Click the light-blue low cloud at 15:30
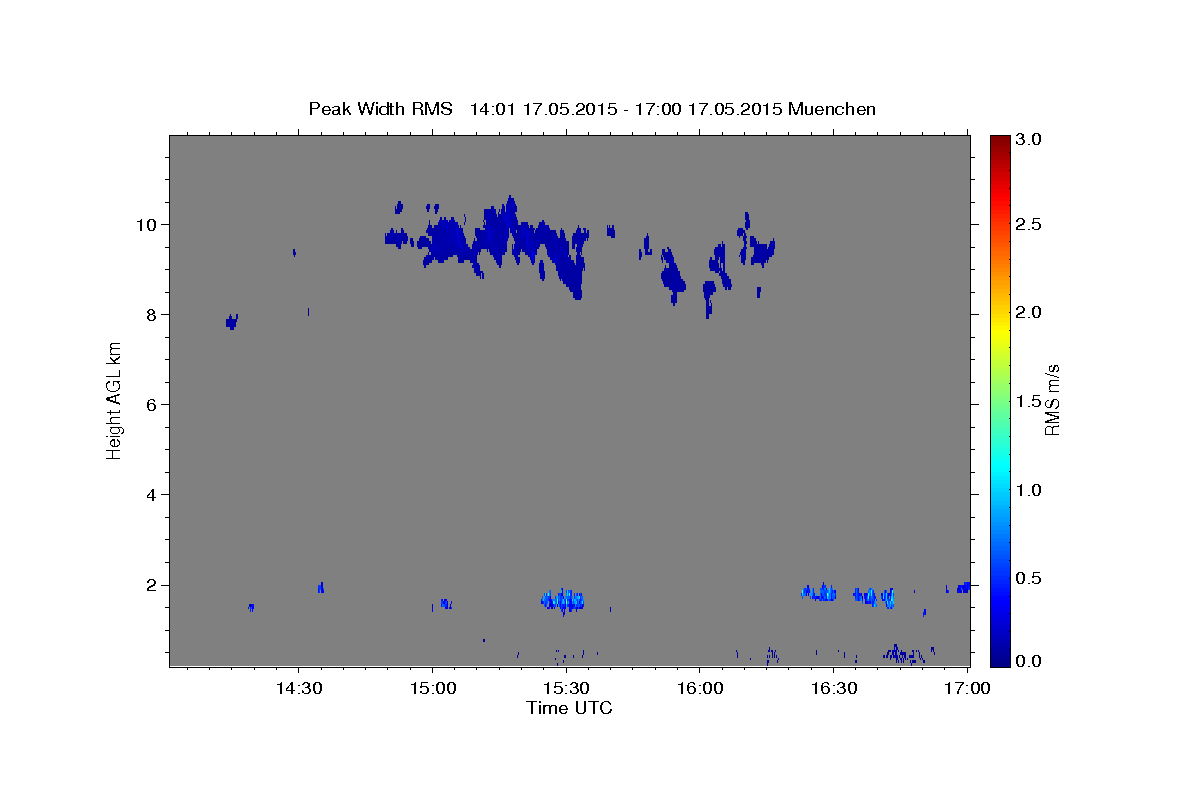 [x=562, y=600]
